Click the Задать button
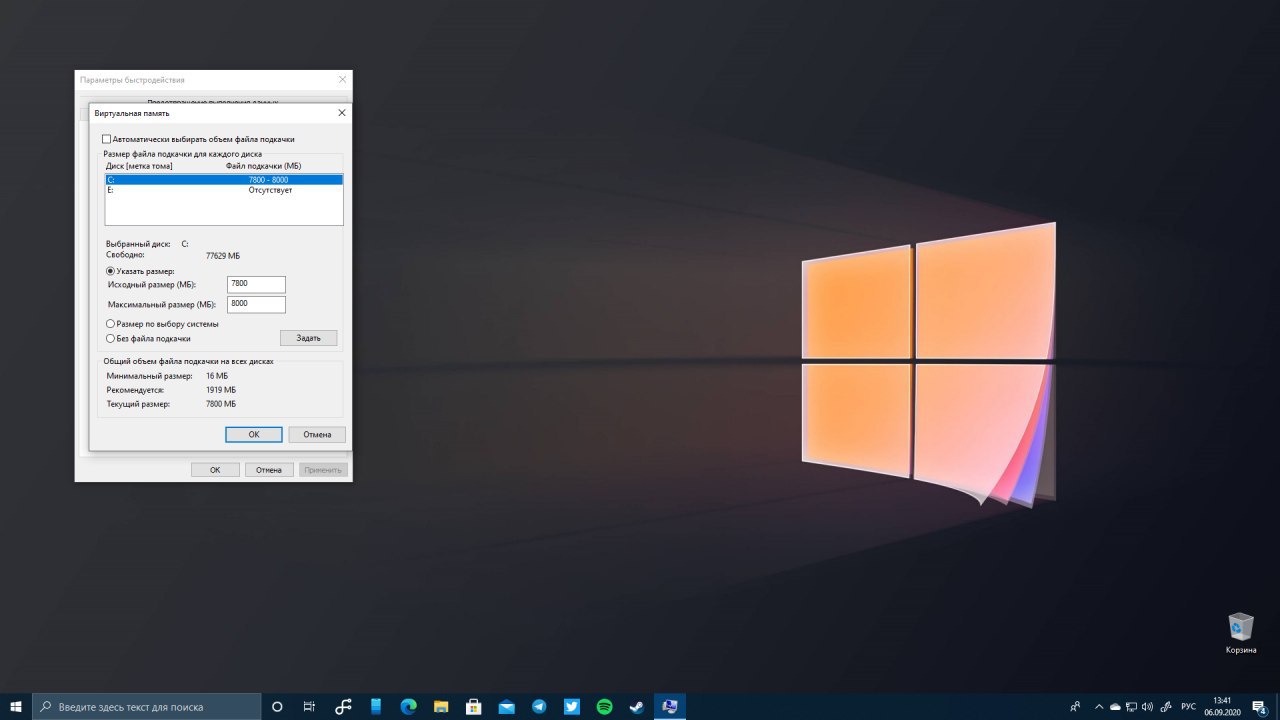 pos(309,338)
